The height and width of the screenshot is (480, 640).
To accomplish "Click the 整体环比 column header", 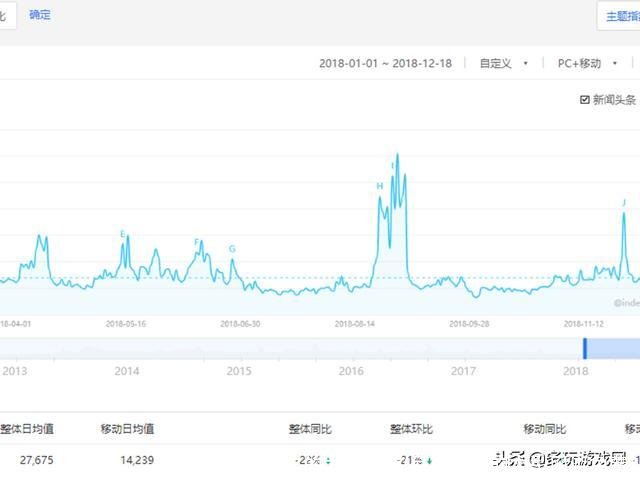I will click(x=411, y=429).
